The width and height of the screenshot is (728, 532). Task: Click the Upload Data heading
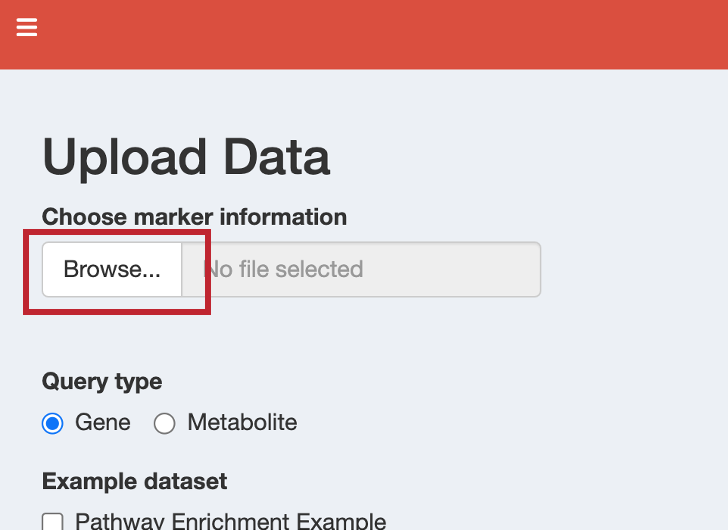(x=186, y=157)
